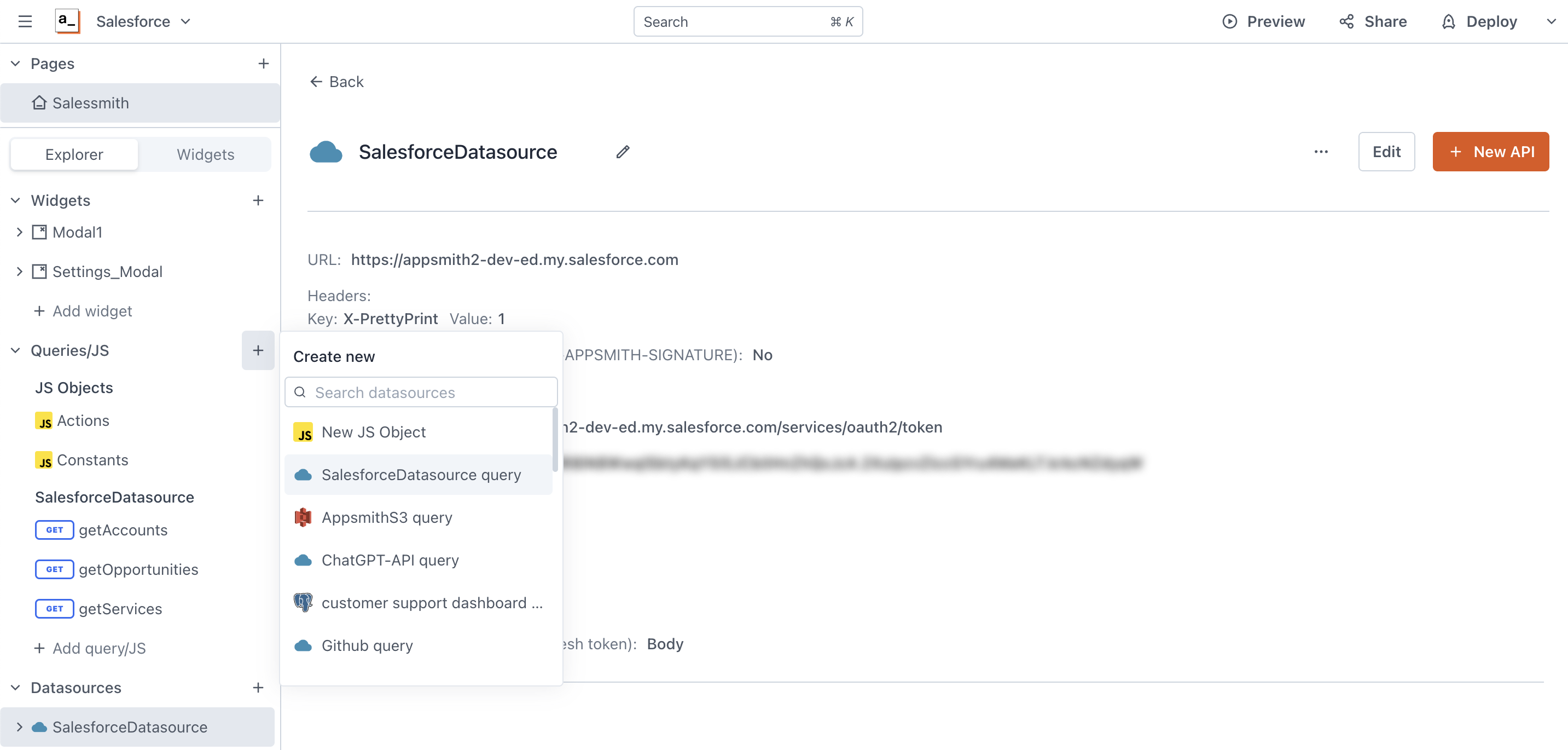Switch to the Widgets tab
This screenshot has width=1568, height=750.
click(x=205, y=155)
